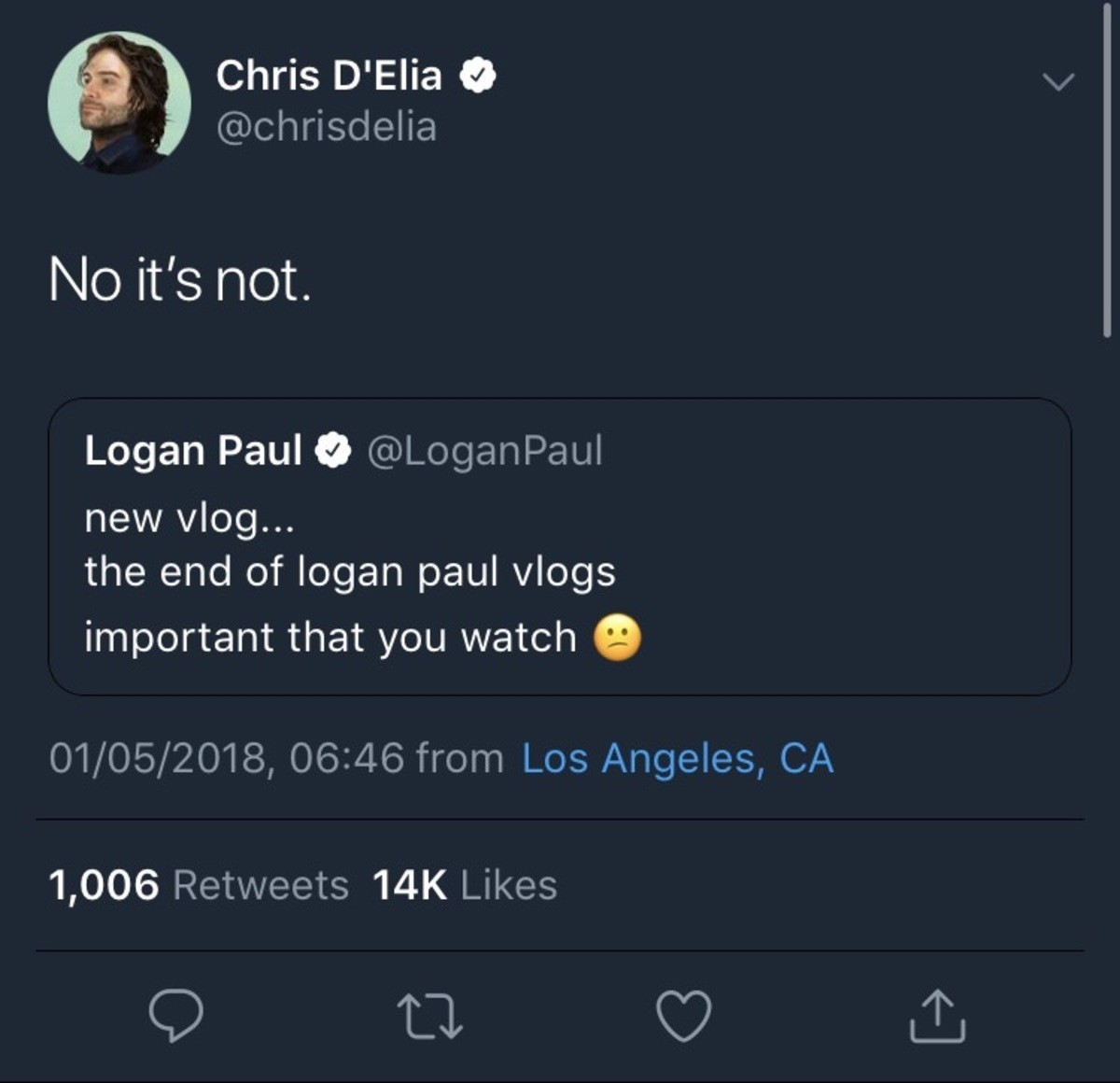The image size is (1120, 1083).
Task: Open Chris D'Elia's profile picture
Action: [x=119, y=103]
